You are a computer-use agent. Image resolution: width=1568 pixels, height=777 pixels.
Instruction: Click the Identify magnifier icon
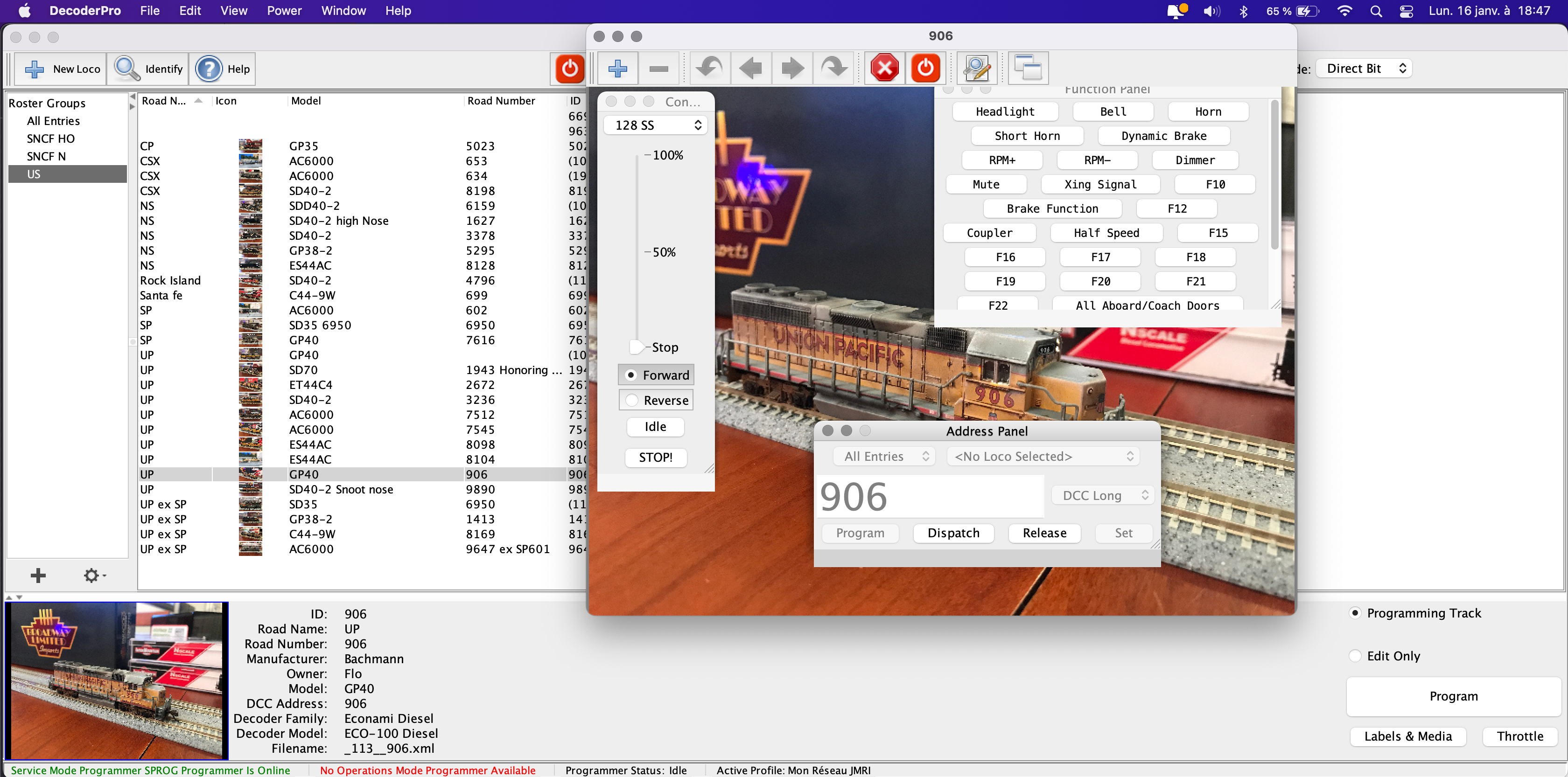[126, 69]
